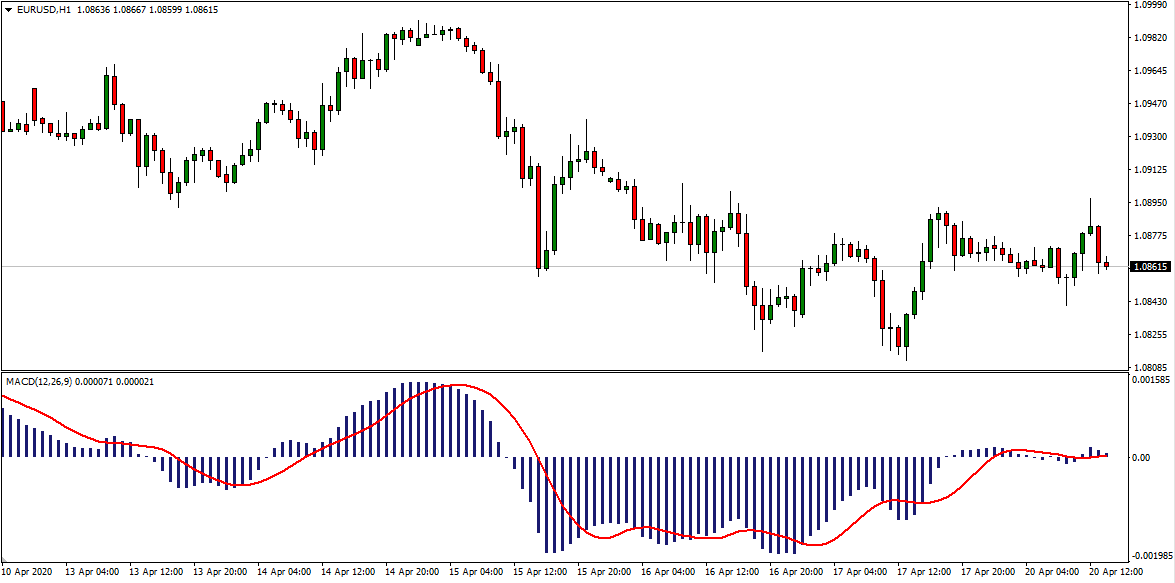Click the EURUSD,H1 symbol title text
Viewport: 1175px width, 583px height.
[x=42, y=9]
